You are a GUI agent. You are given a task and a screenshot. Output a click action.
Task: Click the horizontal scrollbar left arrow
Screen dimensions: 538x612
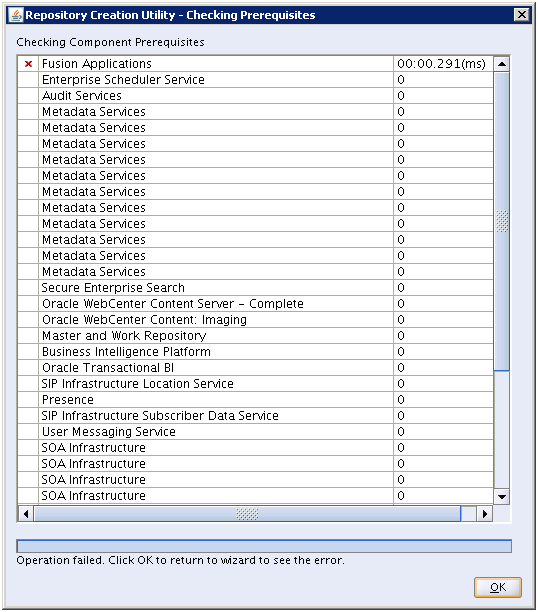pyautogui.click(x=26, y=514)
